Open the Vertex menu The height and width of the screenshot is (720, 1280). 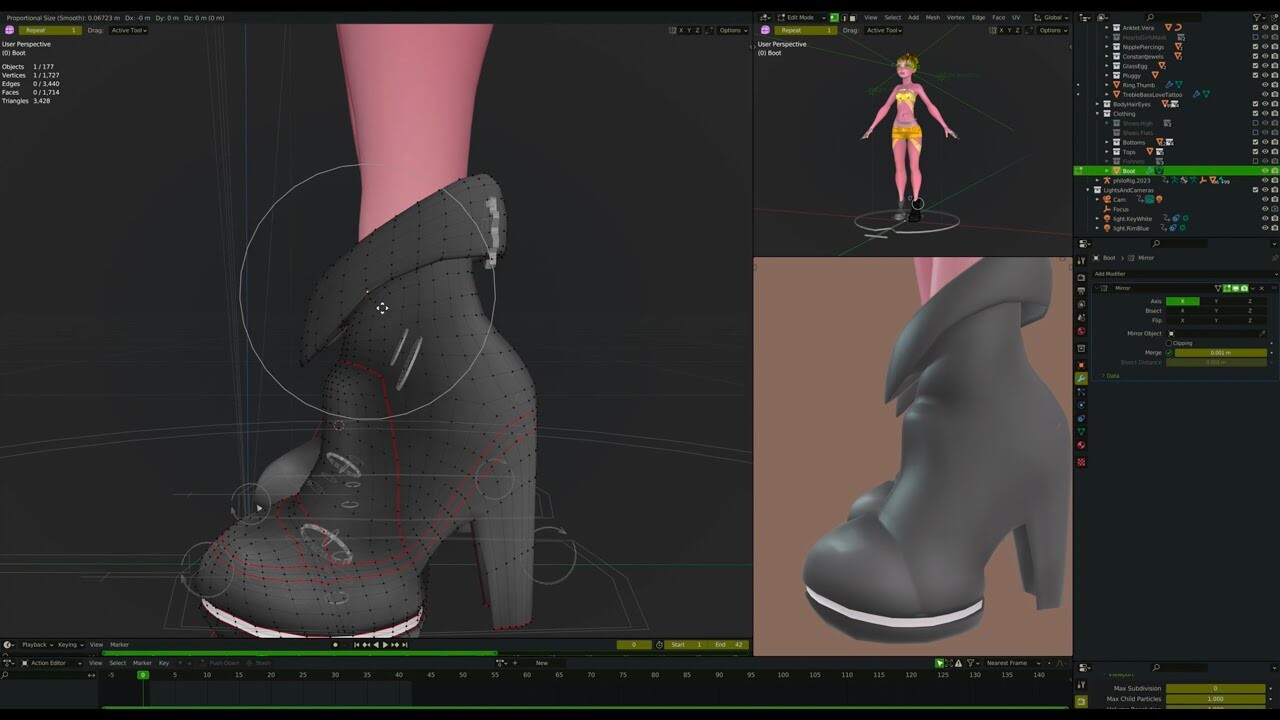click(x=957, y=17)
